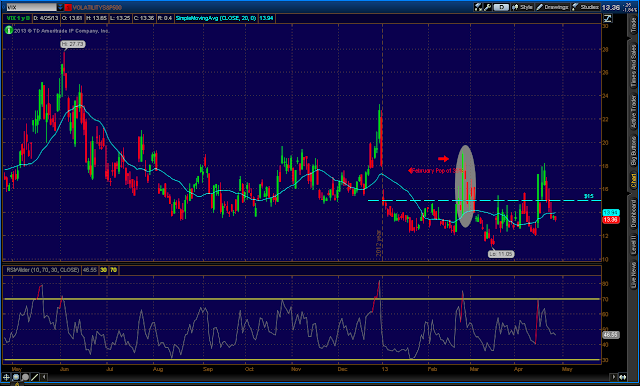
Task: Switch to the Active Trader side tab
Action: [x=633, y=111]
